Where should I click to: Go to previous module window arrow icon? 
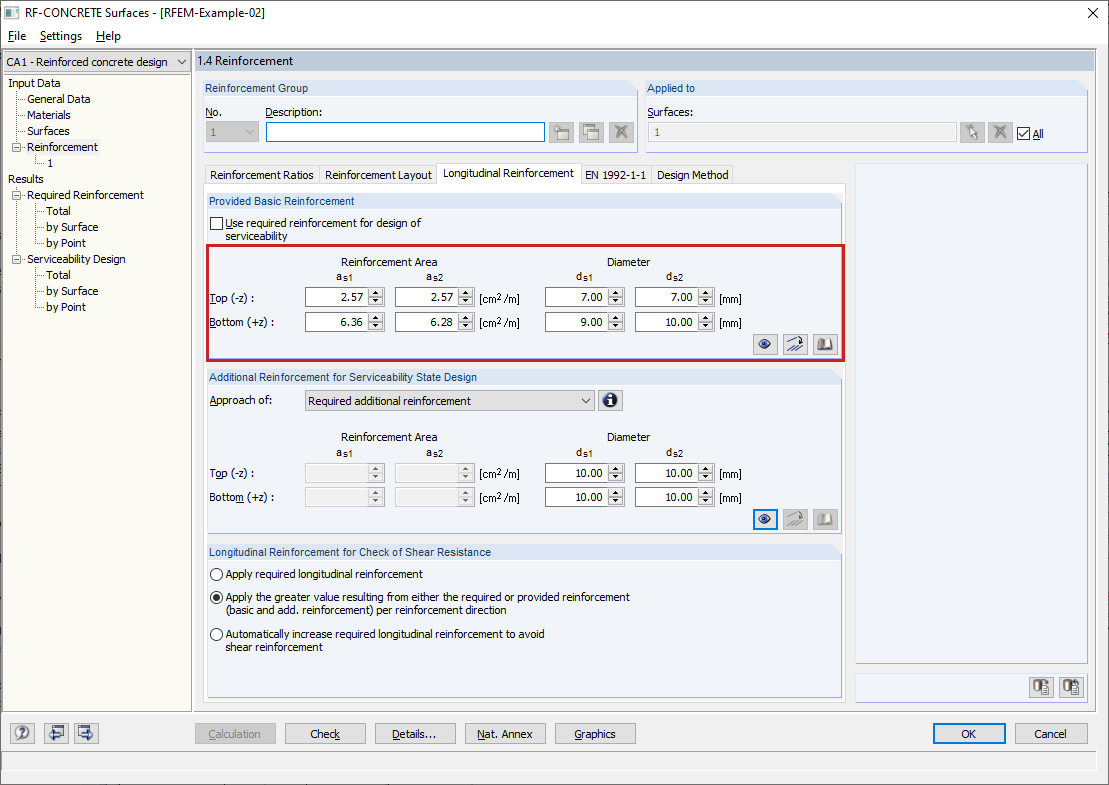pyautogui.click(x=57, y=733)
